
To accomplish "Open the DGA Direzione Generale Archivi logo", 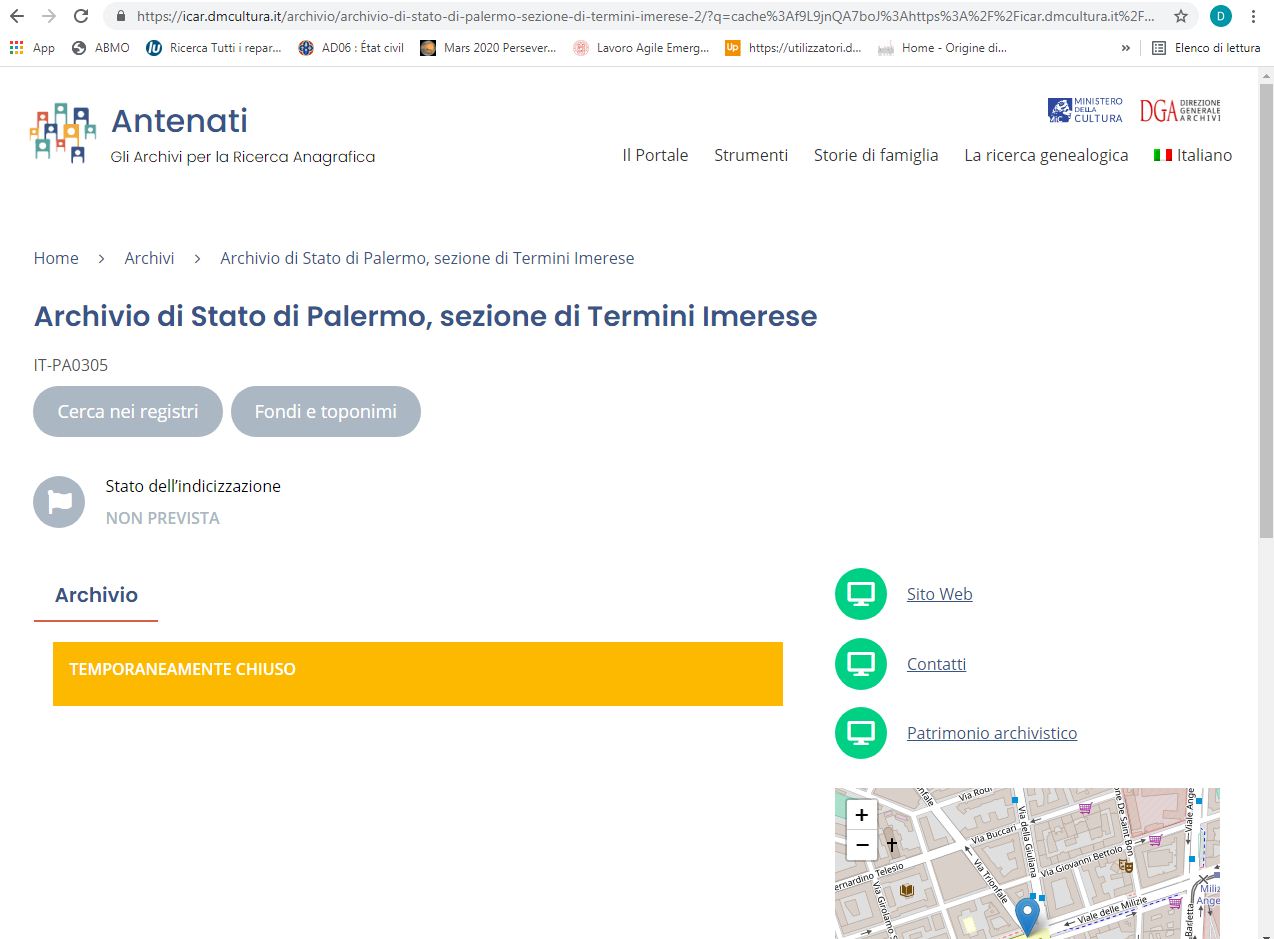I will point(1180,110).
